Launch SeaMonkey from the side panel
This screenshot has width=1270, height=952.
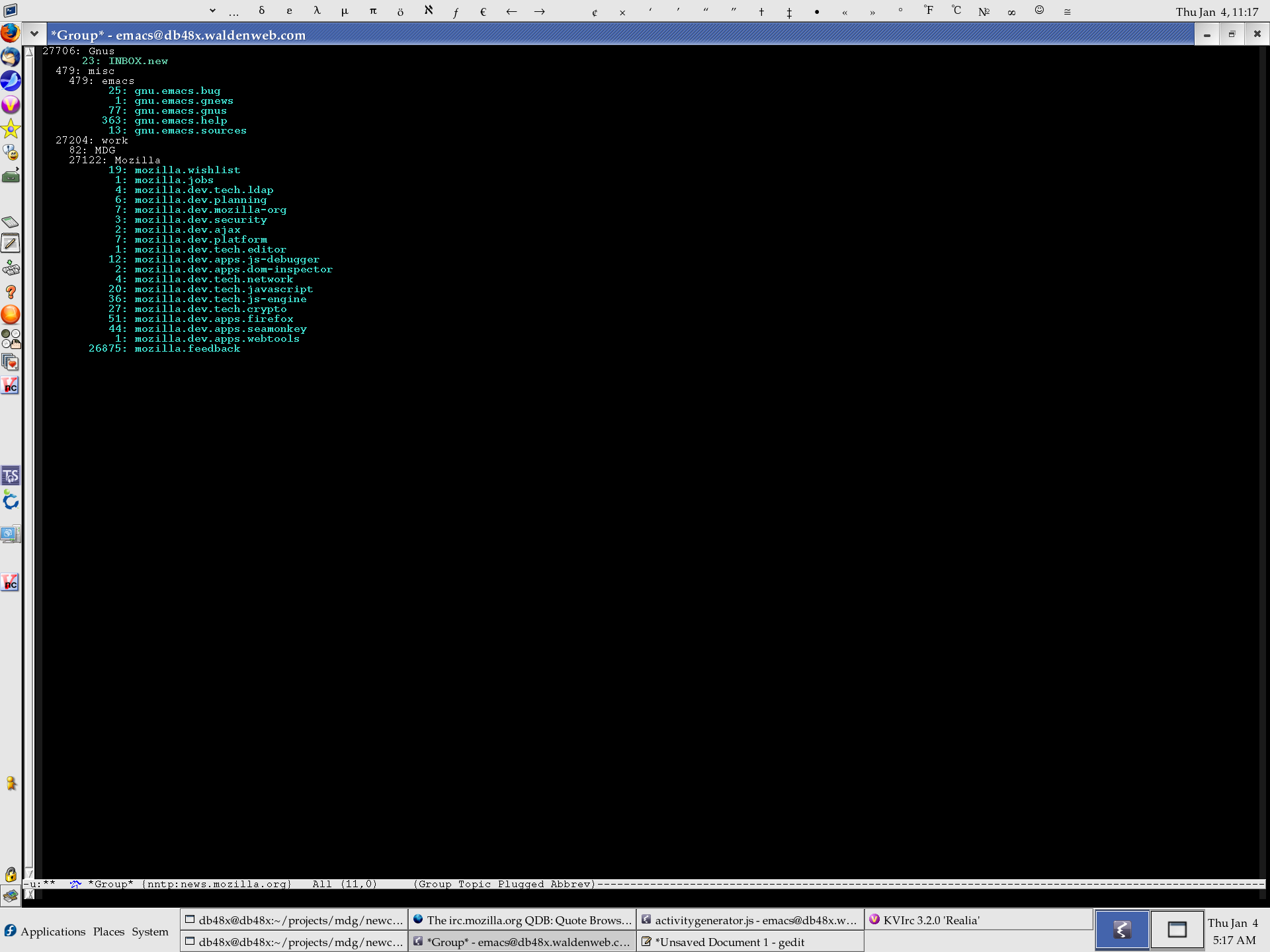pyautogui.click(x=11, y=81)
